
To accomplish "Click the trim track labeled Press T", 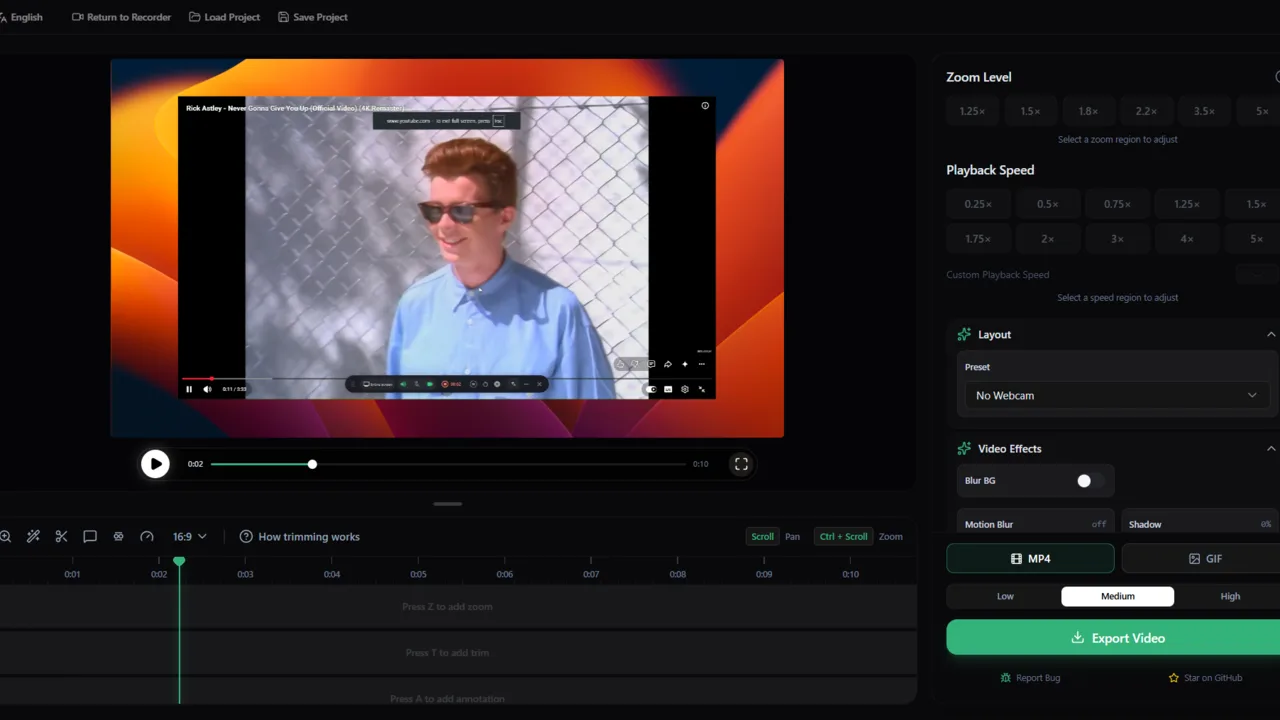I will coord(458,653).
